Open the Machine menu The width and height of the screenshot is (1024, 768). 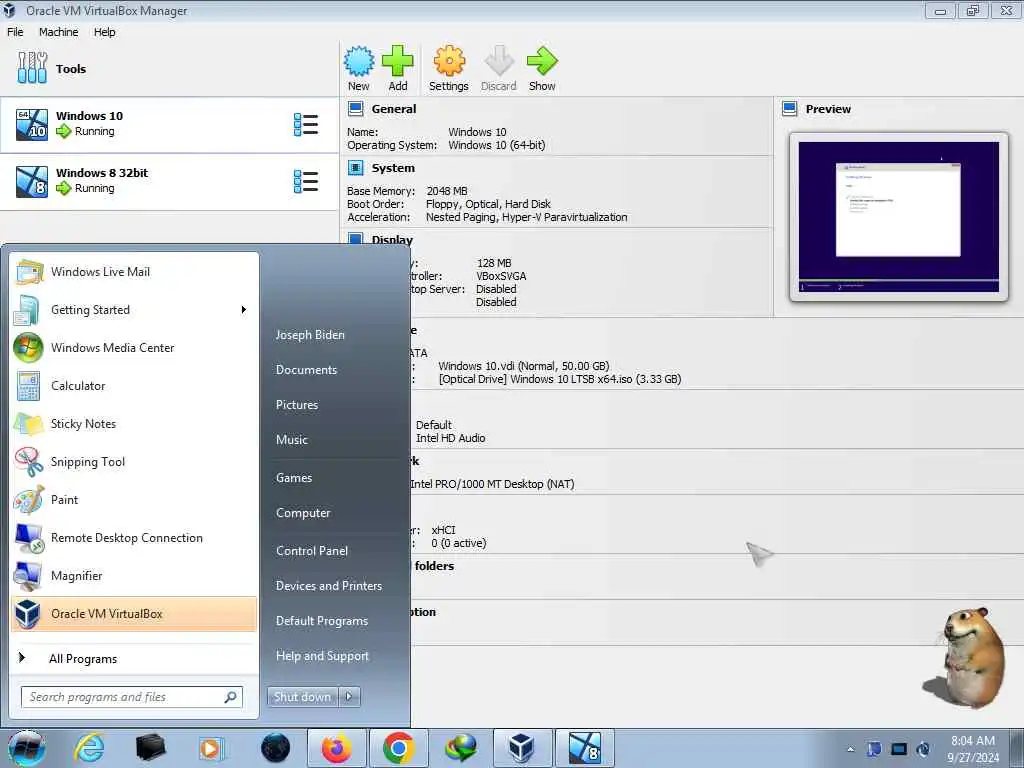click(58, 32)
